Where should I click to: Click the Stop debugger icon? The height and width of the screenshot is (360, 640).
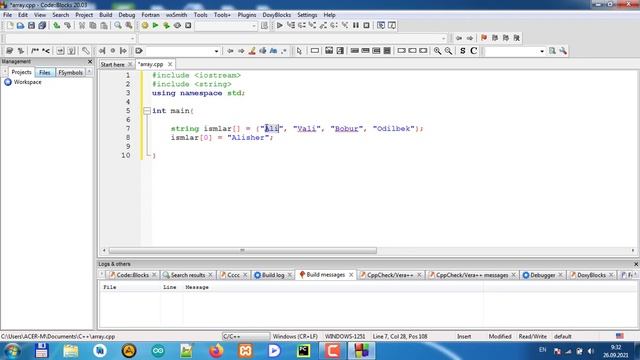click(367, 25)
